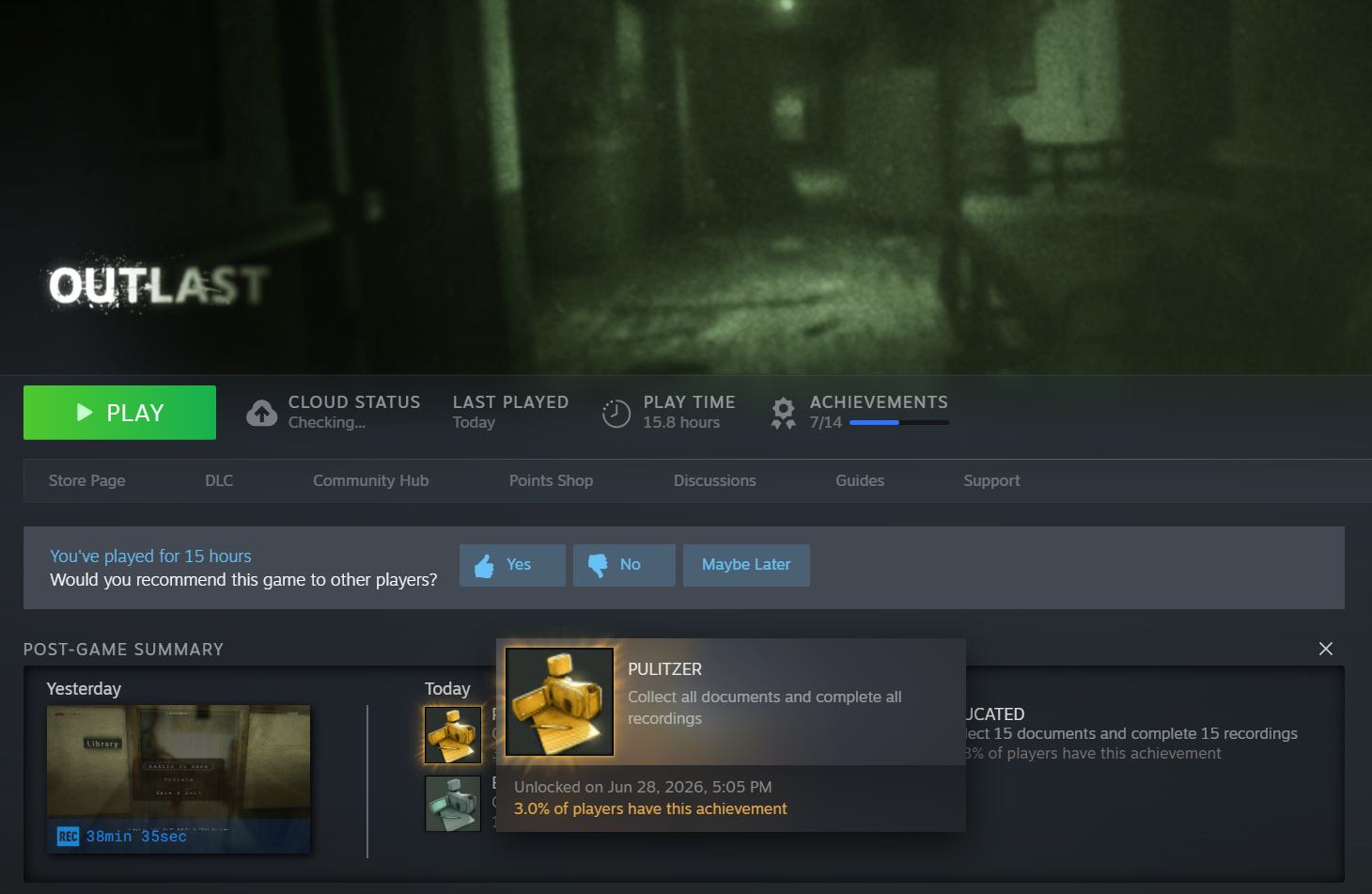The image size is (1372, 894).
Task: Click the PLAY TIME 15.8 hours text
Action: pos(690,412)
